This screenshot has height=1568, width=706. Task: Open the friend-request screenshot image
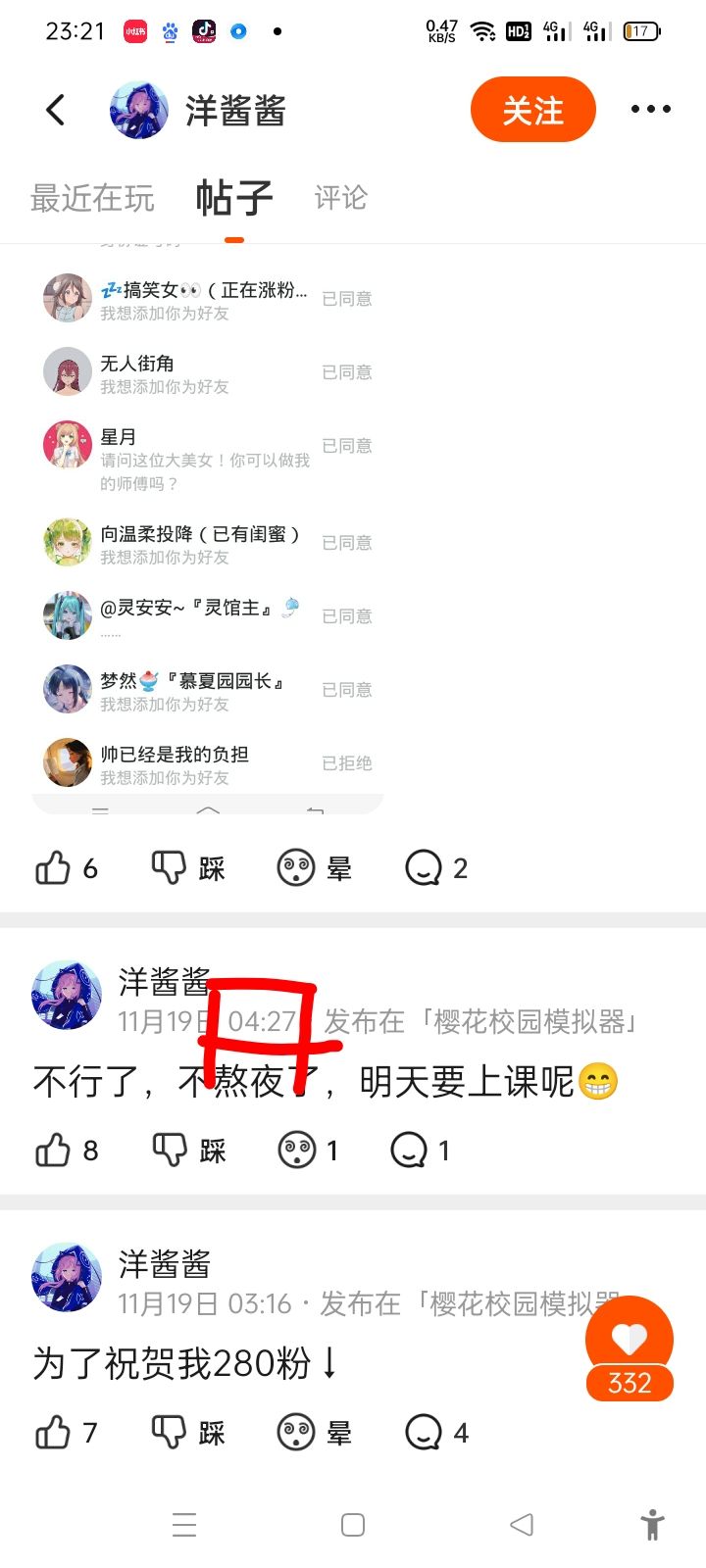208,529
